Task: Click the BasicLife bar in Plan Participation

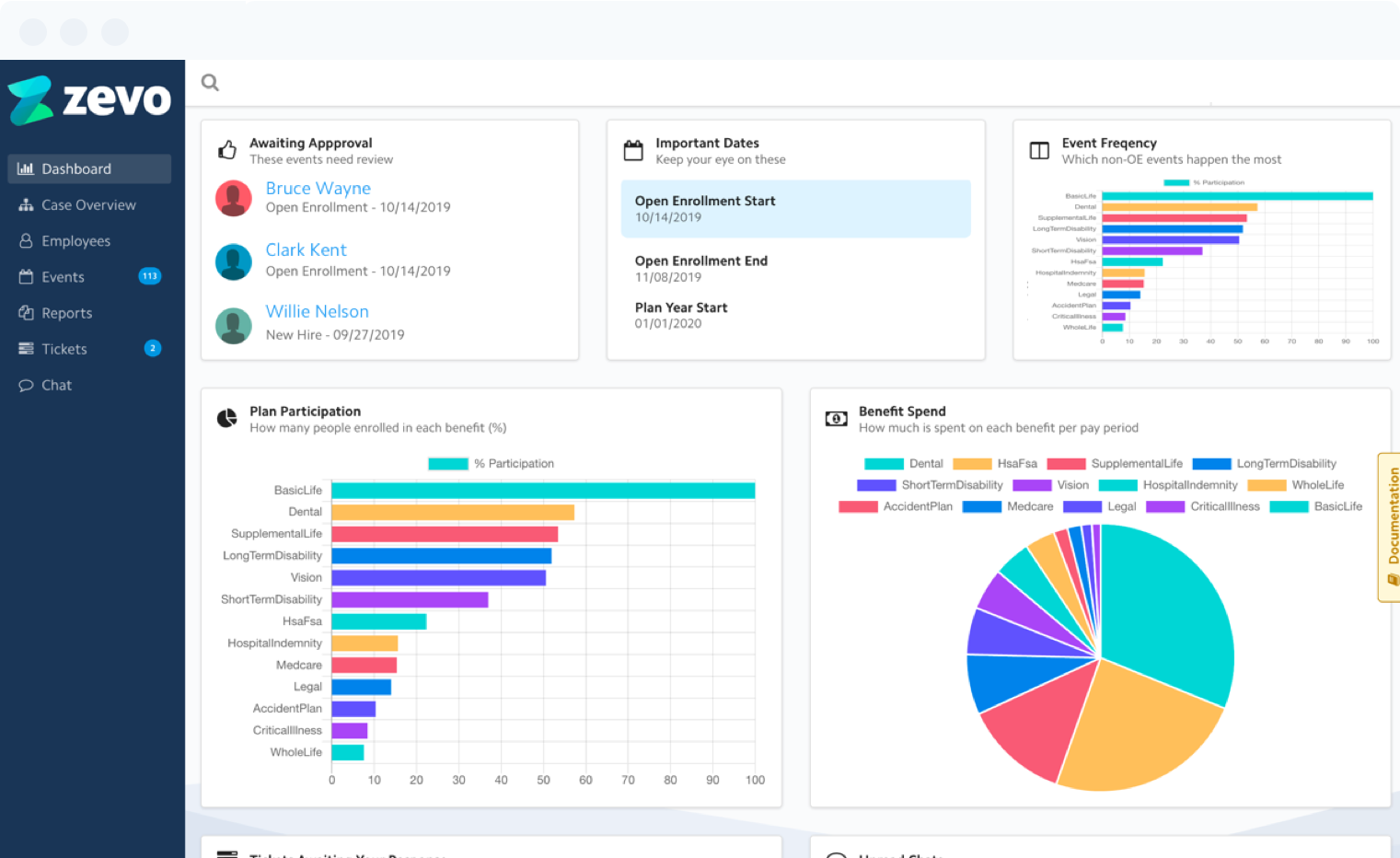Action: point(543,491)
